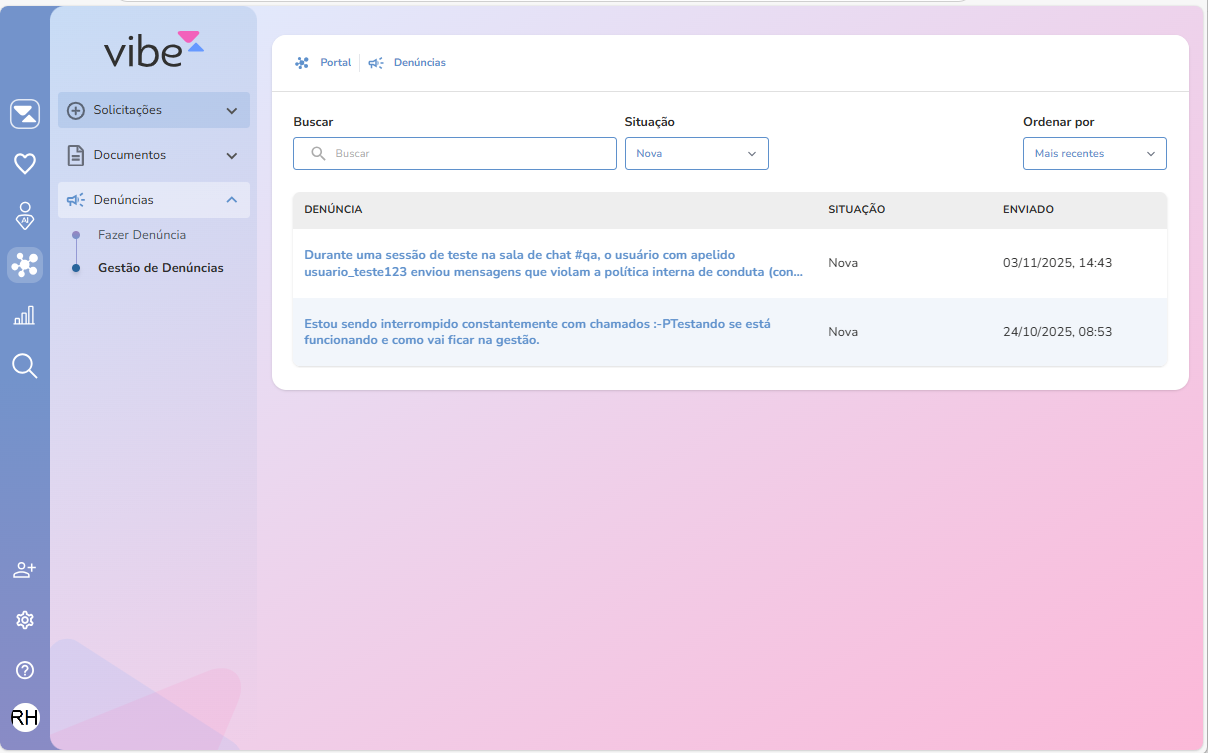The width and height of the screenshot is (1208, 753).
Task: Click the Buscar search input field
Action: click(455, 153)
